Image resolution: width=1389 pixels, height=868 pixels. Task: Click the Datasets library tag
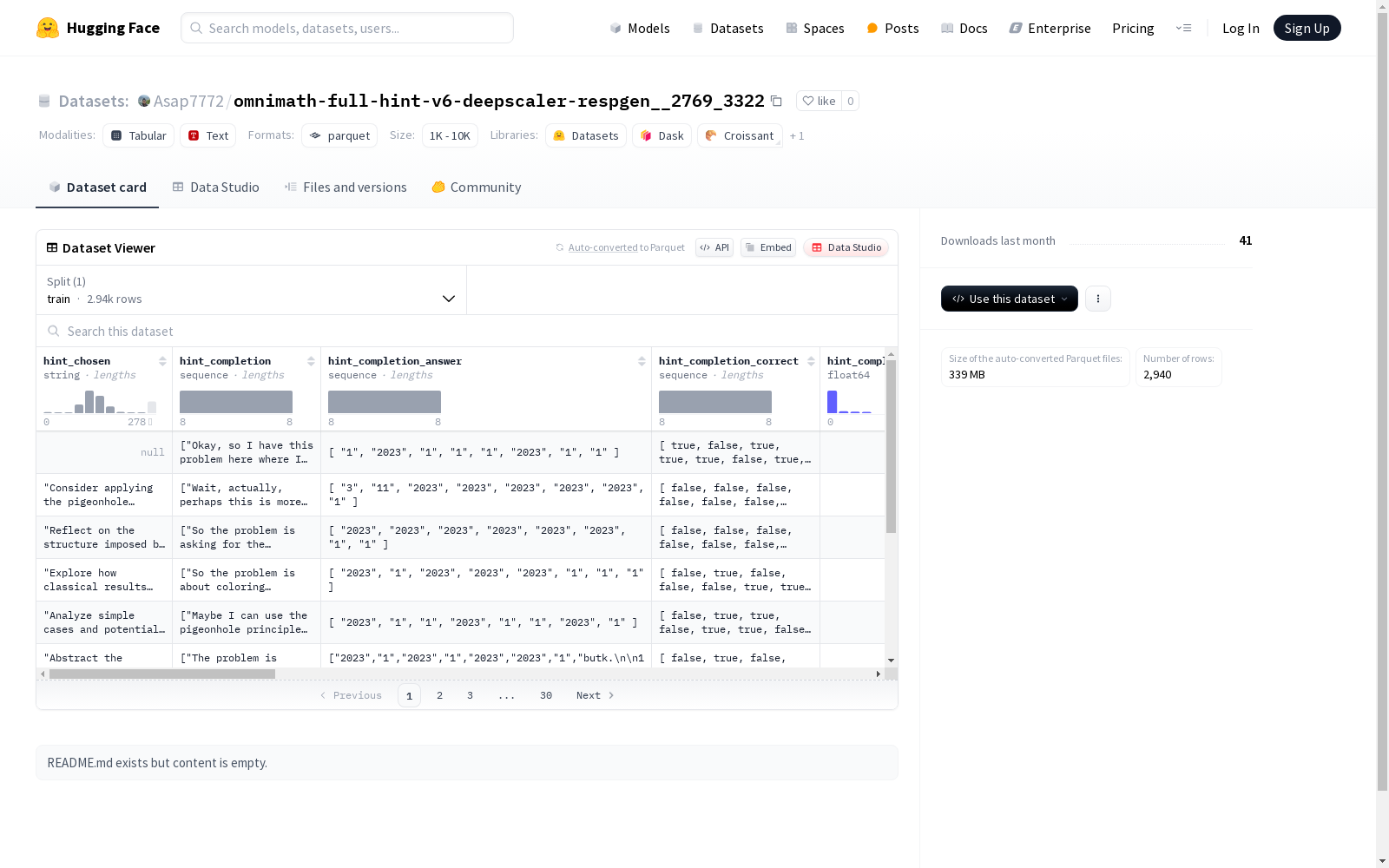click(586, 135)
